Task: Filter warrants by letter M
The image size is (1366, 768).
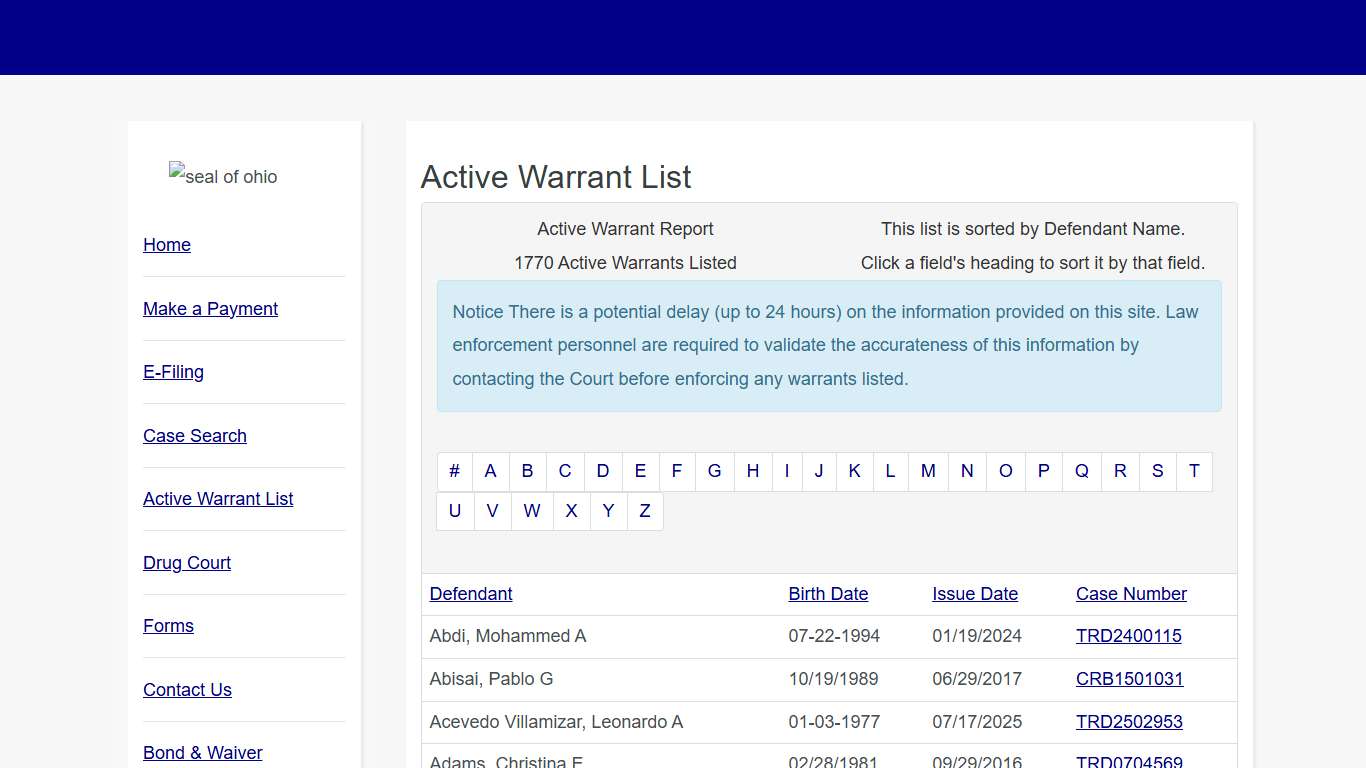Action: point(928,471)
